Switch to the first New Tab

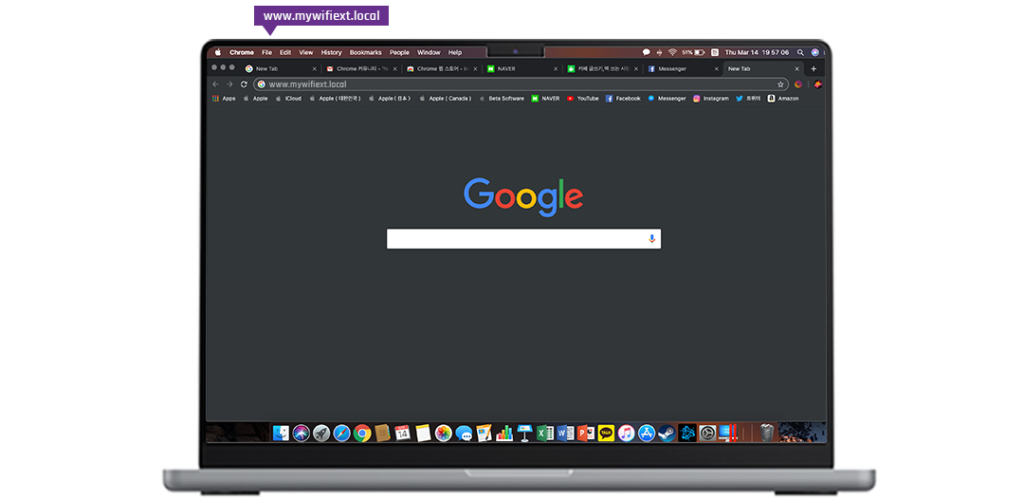[280, 69]
